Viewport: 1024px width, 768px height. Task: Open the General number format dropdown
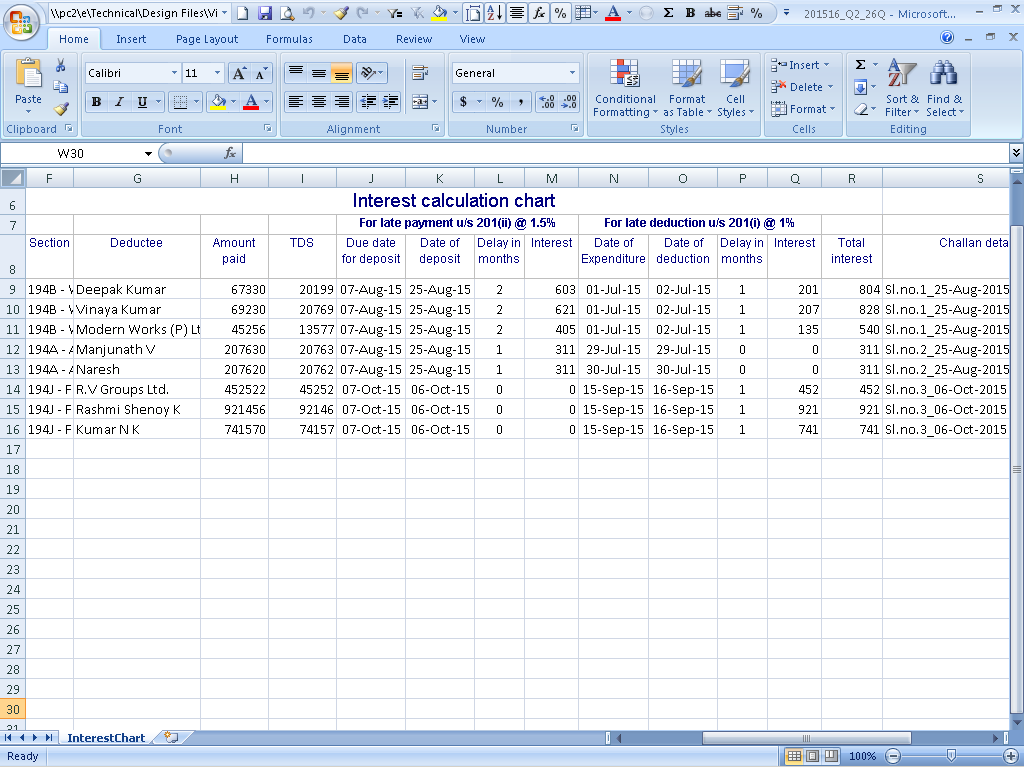(572, 73)
